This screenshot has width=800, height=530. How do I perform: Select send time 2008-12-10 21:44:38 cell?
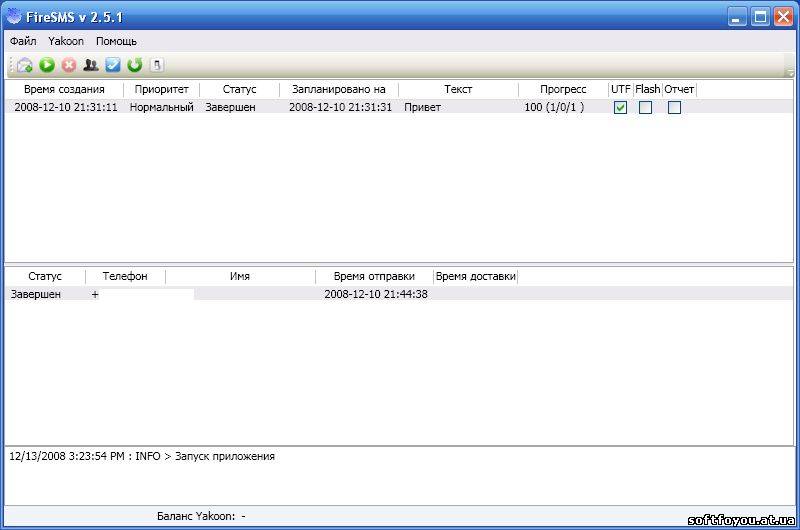[376, 294]
